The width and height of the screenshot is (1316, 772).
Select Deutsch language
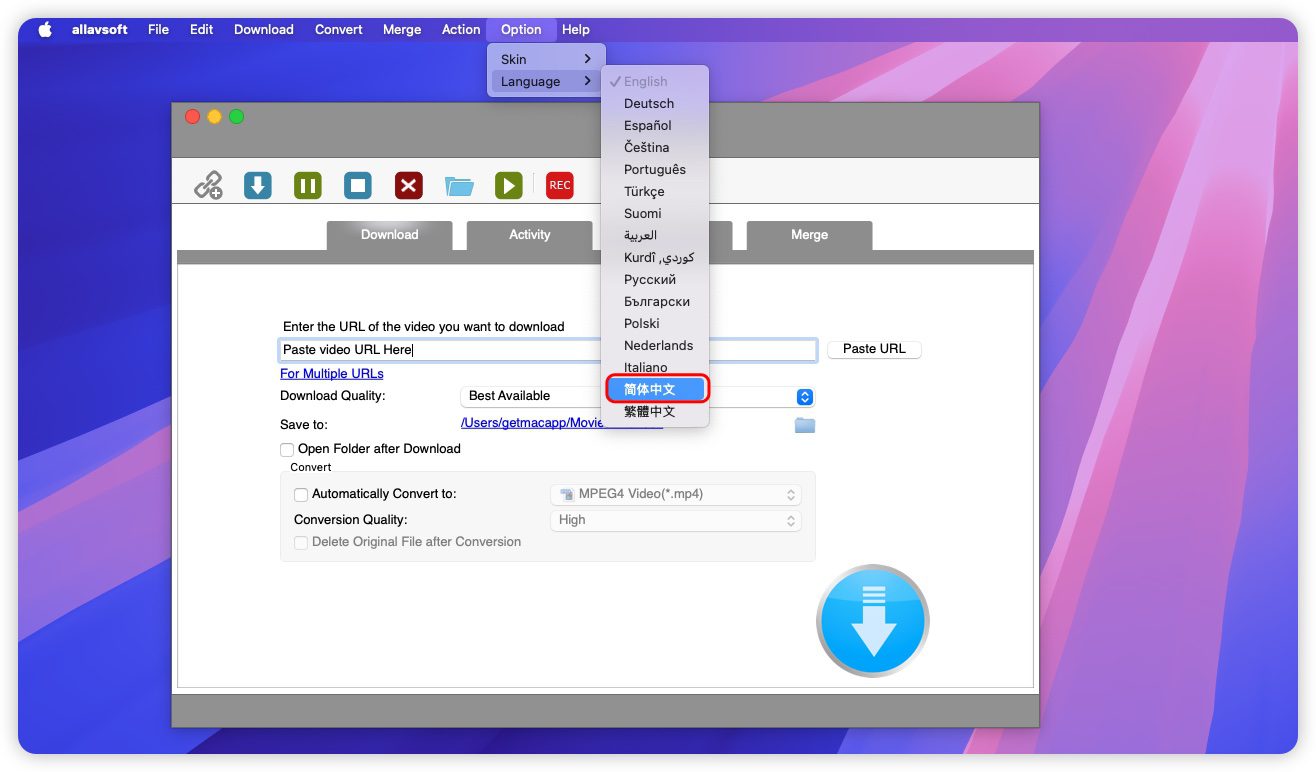[x=656, y=104]
